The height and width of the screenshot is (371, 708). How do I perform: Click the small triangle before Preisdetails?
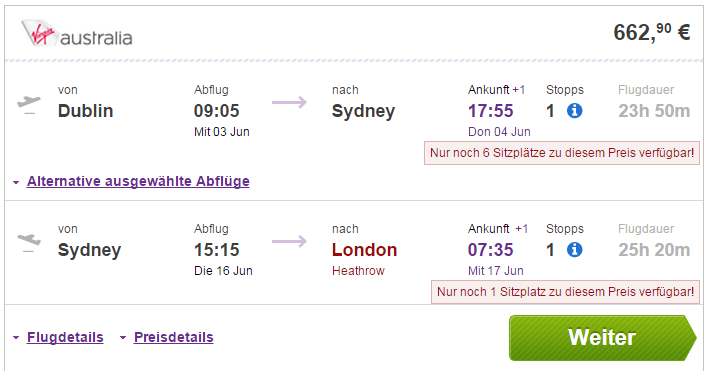tap(123, 338)
